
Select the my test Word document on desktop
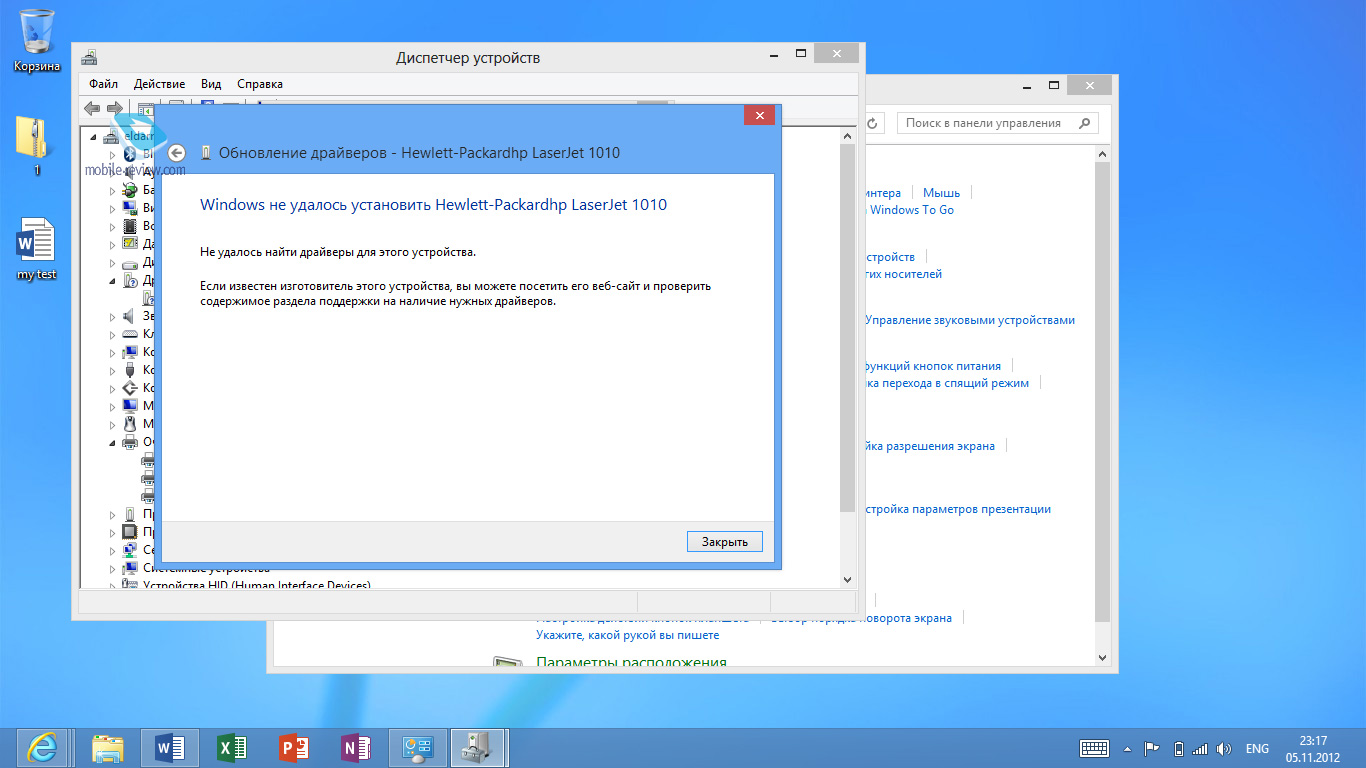pos(37,250)
